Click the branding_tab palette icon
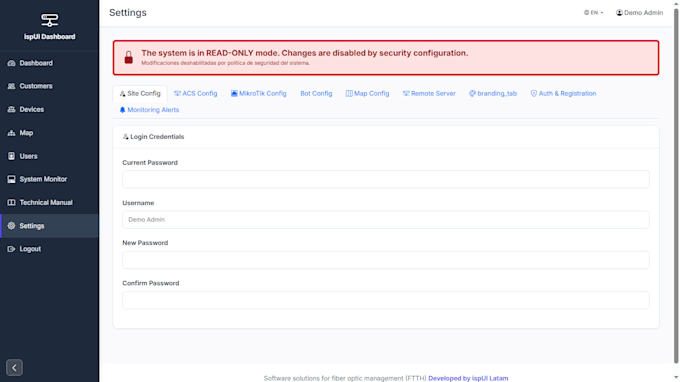680x382 pixels. pyautogui.click(x=472, y=93)
